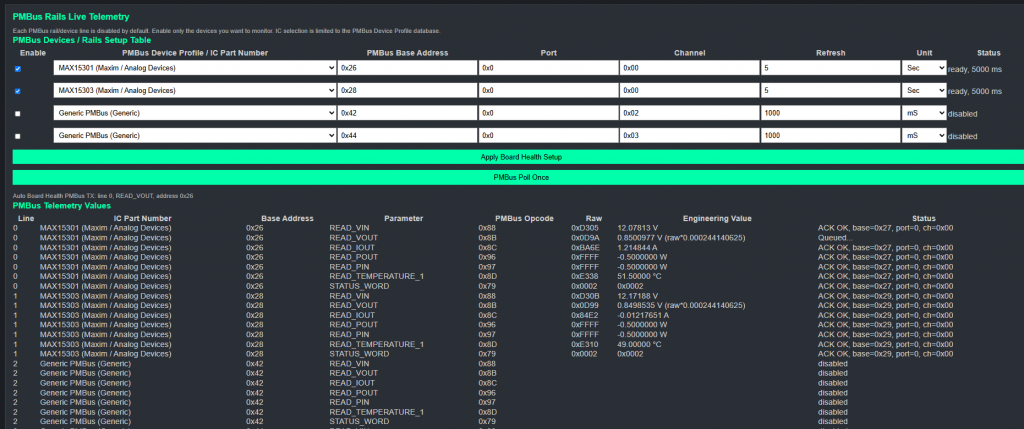Click the Port field in the 0x44 row
Image resolution: width=1024 pixels, height=429 pixels.
point(549,136)
